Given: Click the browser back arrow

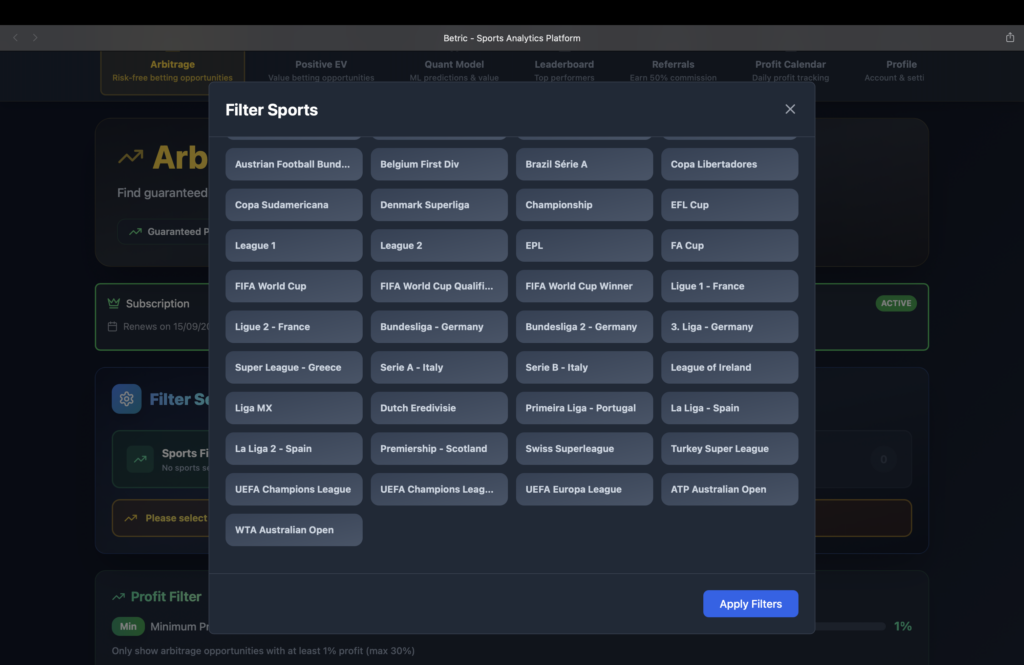Looking at the screenshot, I should (x=16, y=38).
